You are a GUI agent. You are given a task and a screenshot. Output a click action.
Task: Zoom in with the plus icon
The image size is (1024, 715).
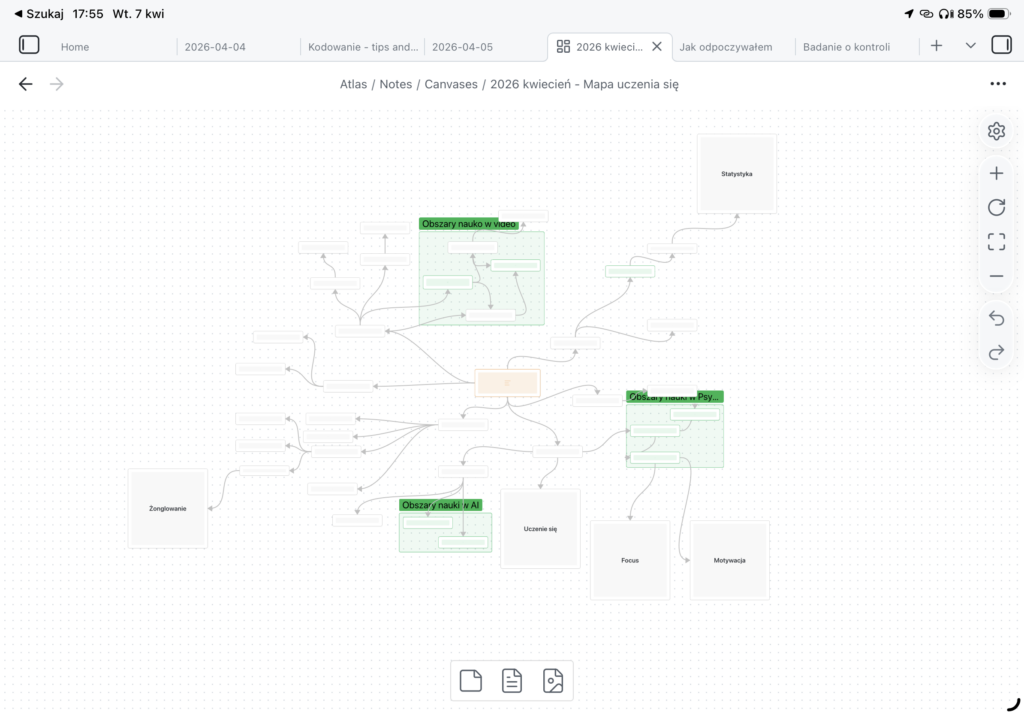click(996, 173)
